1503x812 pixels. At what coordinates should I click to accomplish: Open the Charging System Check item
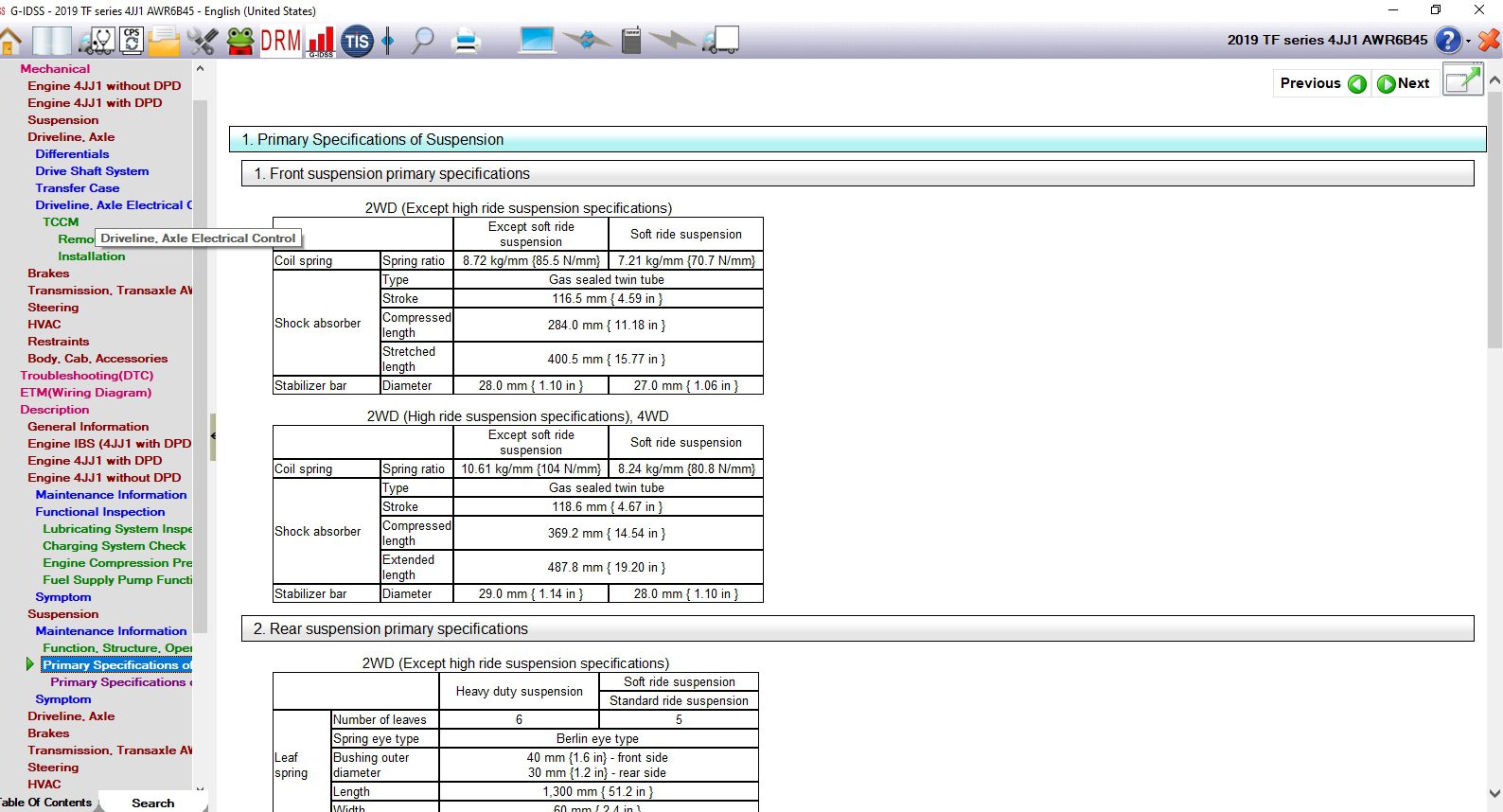(x=115, y=545)
